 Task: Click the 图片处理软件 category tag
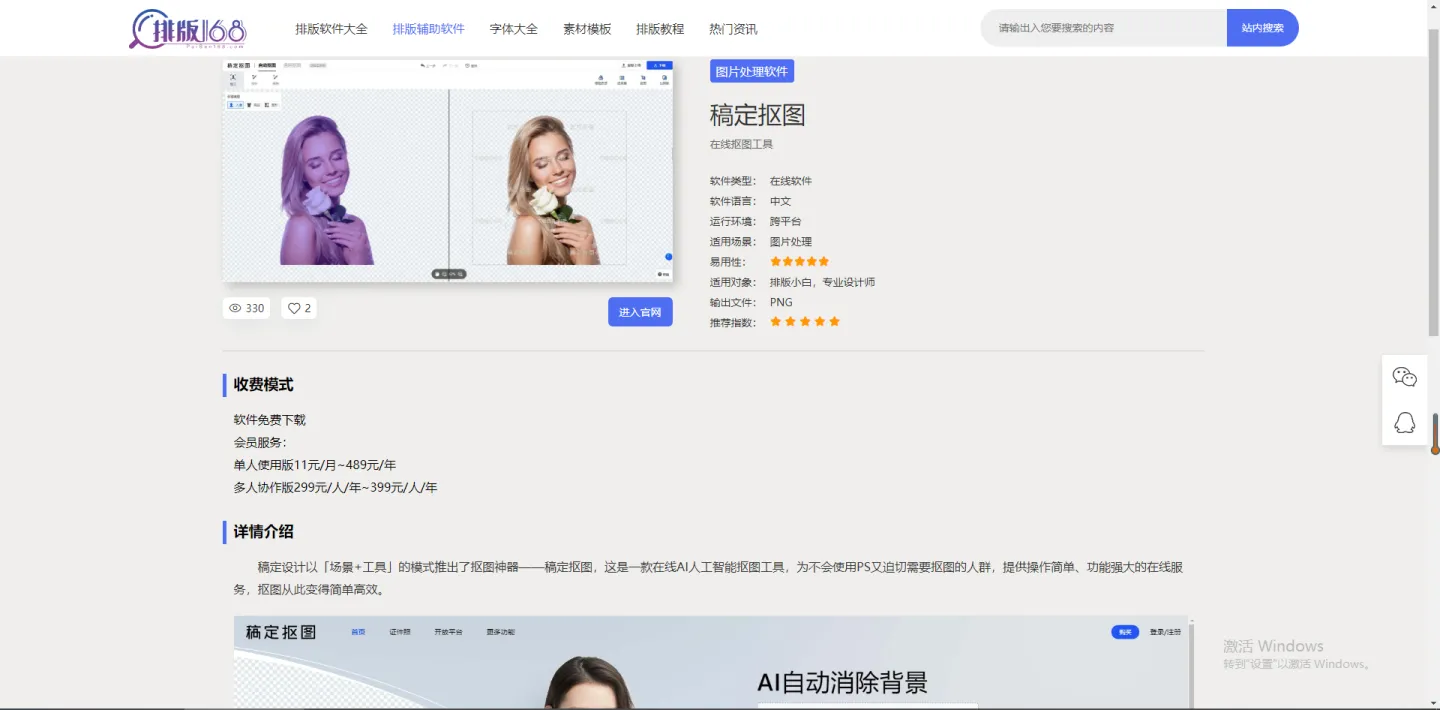(752, 71)
